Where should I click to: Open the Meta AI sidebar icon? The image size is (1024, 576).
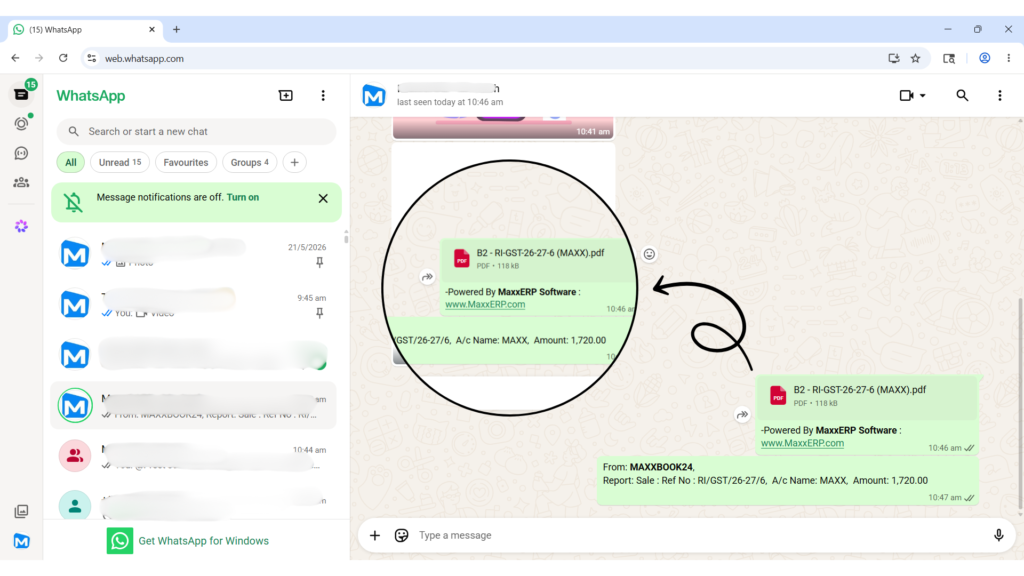click(22, 226)
